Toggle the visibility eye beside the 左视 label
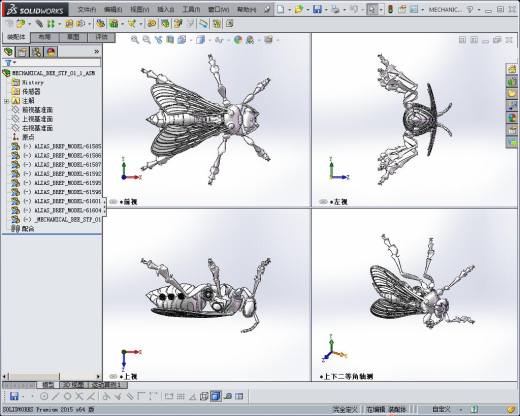 (x=323, y=202)
